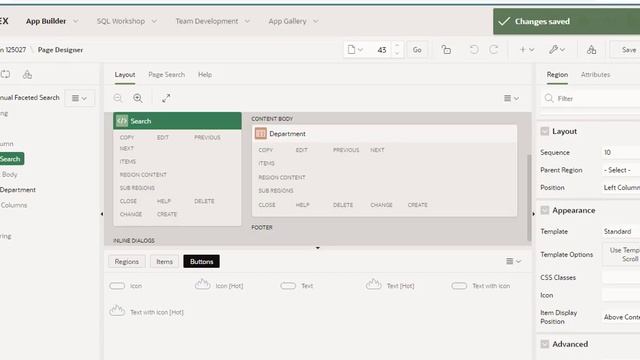Viewport: 640px width, 360px height.
Task: Click the page number field showing 43
Action: click(380, 50)
